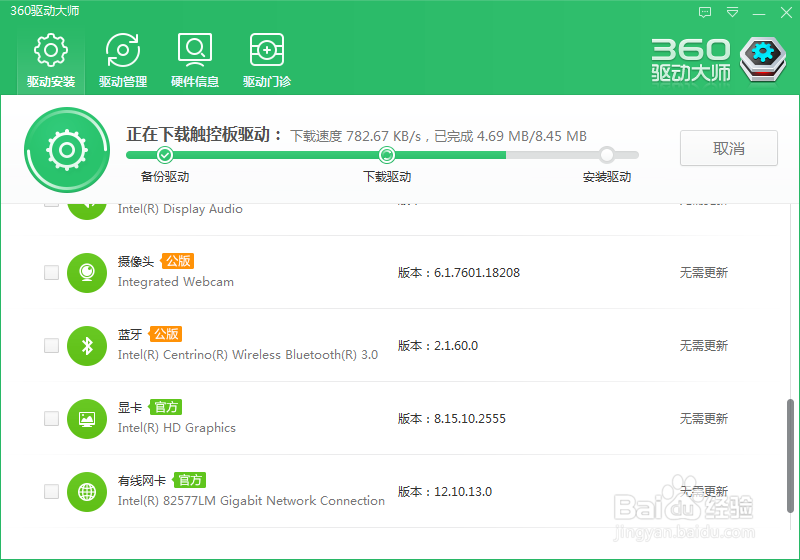Click the 下载驱动 step marker
Image resolution: width=800 pixels, height=560 pixels.
click(x=387, y=155)
